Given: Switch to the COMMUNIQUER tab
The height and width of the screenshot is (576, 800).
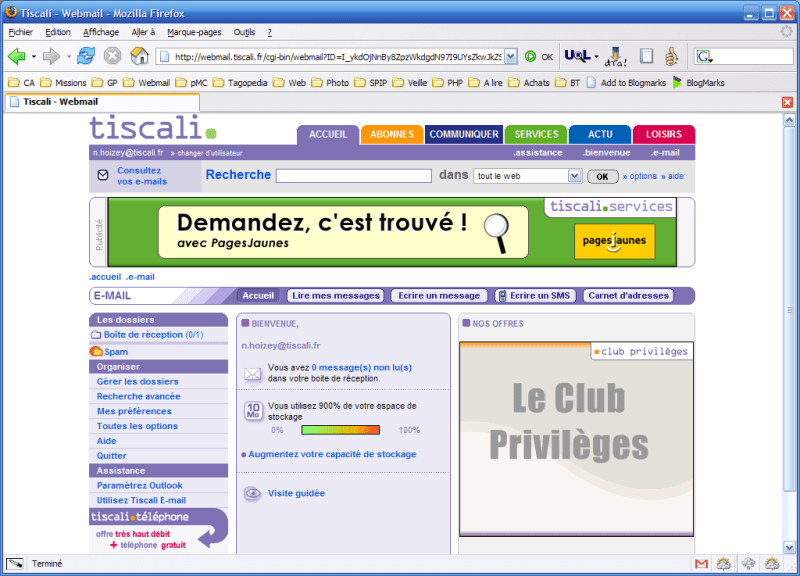Looking at the screenshot, I should click(464, 134).
